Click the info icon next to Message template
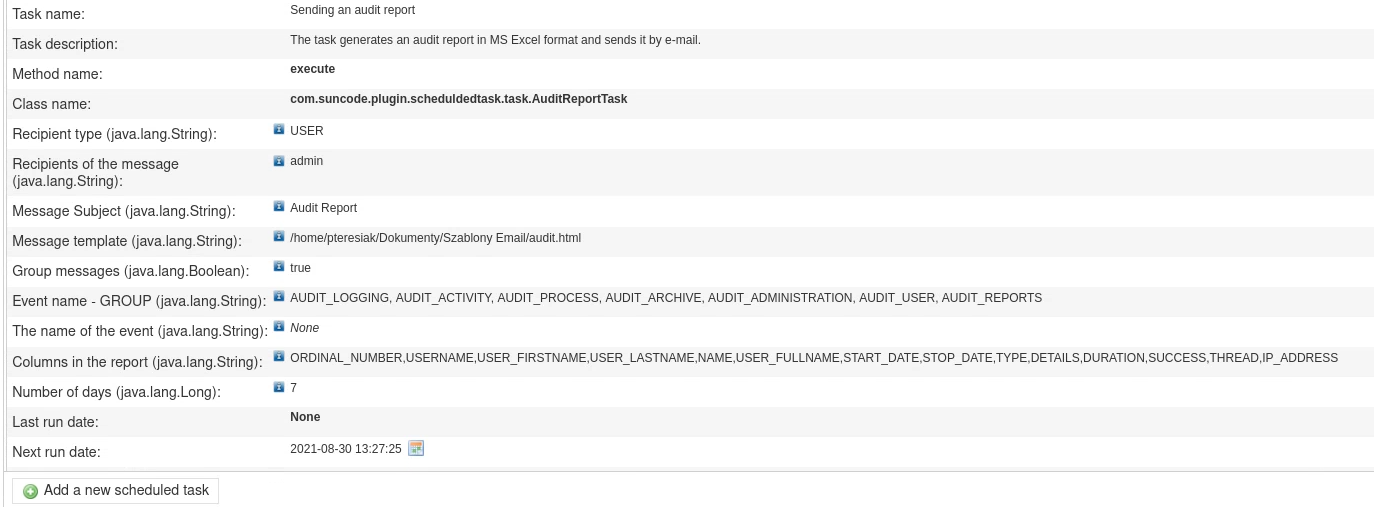The image size is (1374, 507). [x=279, y=237]
